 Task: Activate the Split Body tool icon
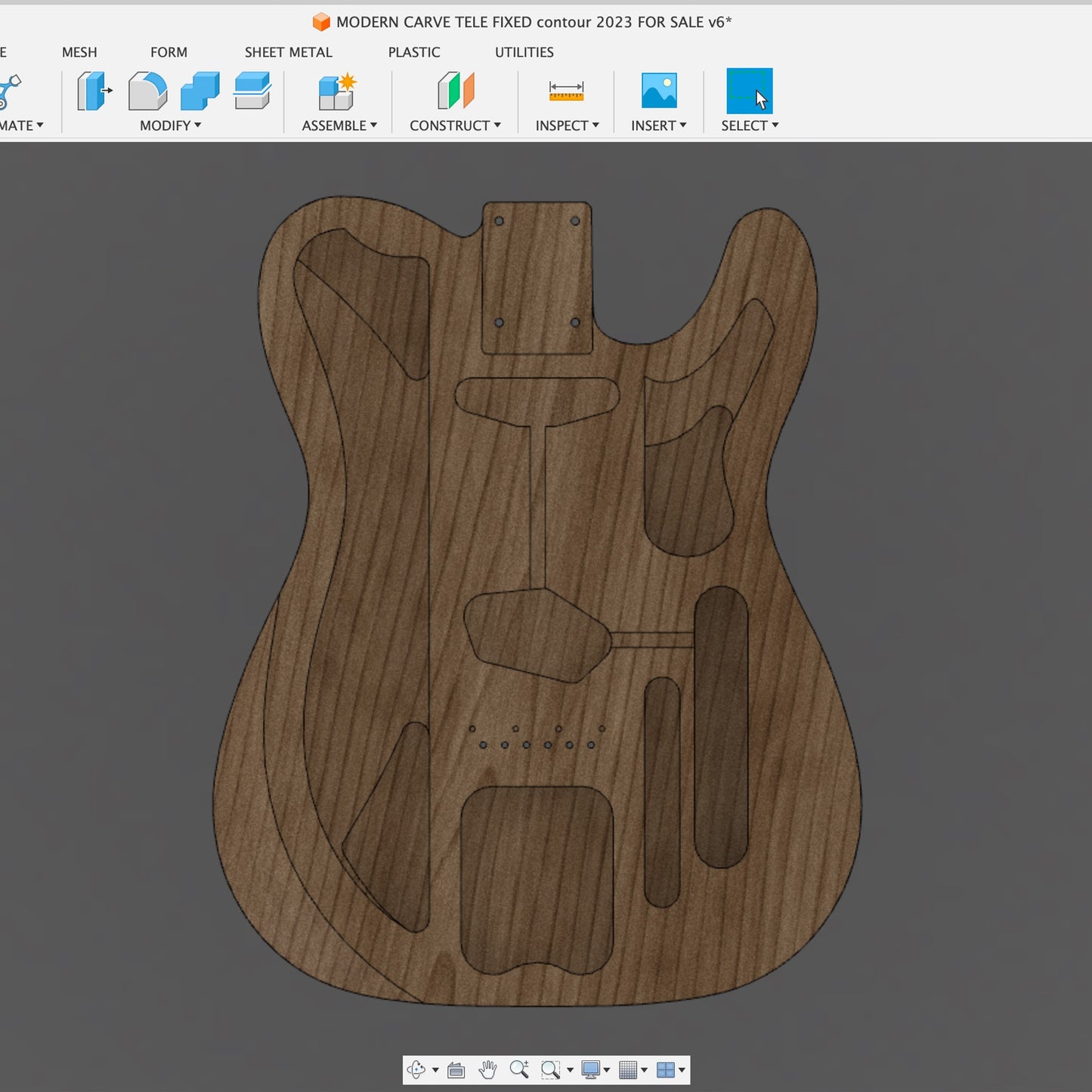252,91
